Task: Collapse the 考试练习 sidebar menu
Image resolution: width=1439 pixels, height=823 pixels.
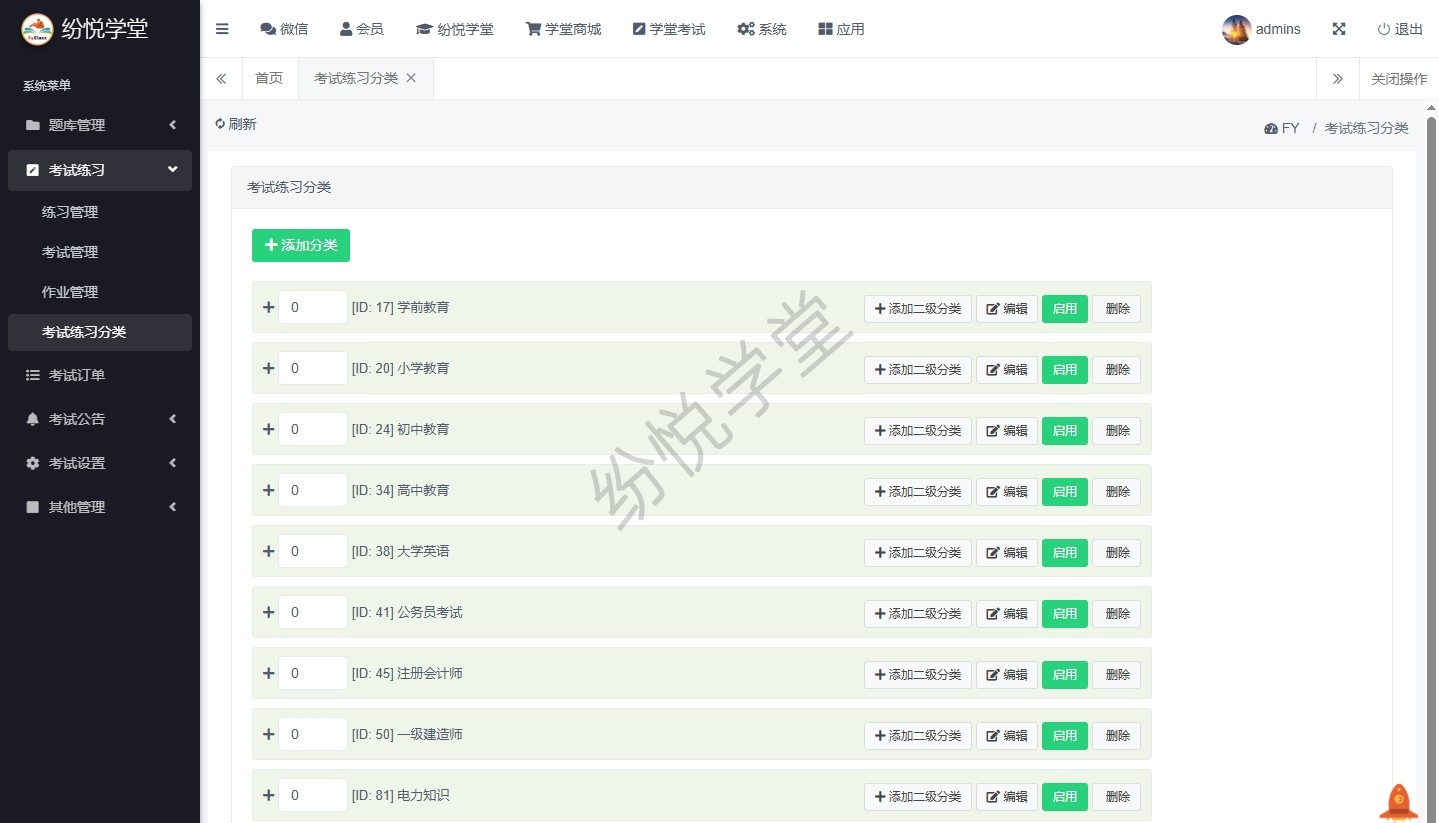Action: click(x=100, y=170)
